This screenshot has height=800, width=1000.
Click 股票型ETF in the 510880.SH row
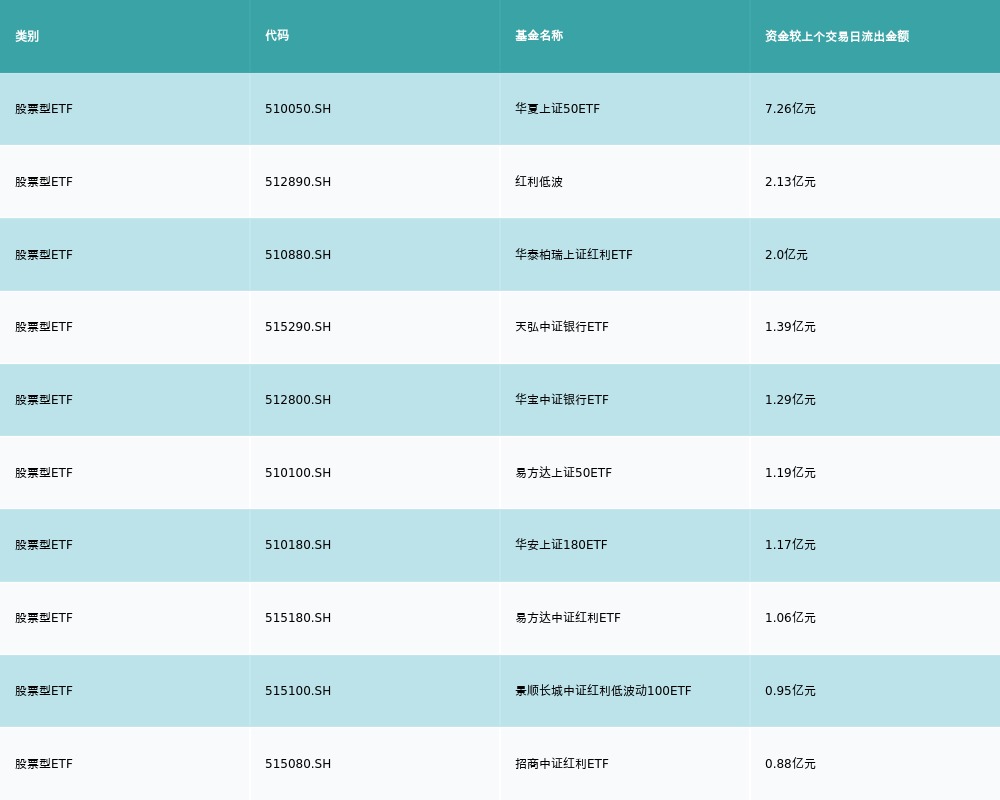coord(44,255)
